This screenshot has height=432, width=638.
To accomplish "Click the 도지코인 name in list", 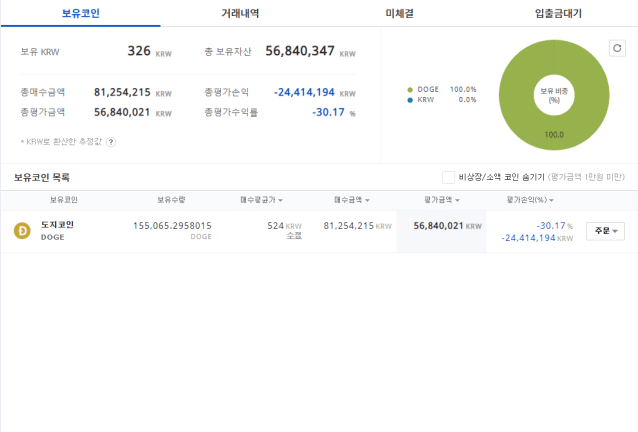I will (x=57, y=225).
